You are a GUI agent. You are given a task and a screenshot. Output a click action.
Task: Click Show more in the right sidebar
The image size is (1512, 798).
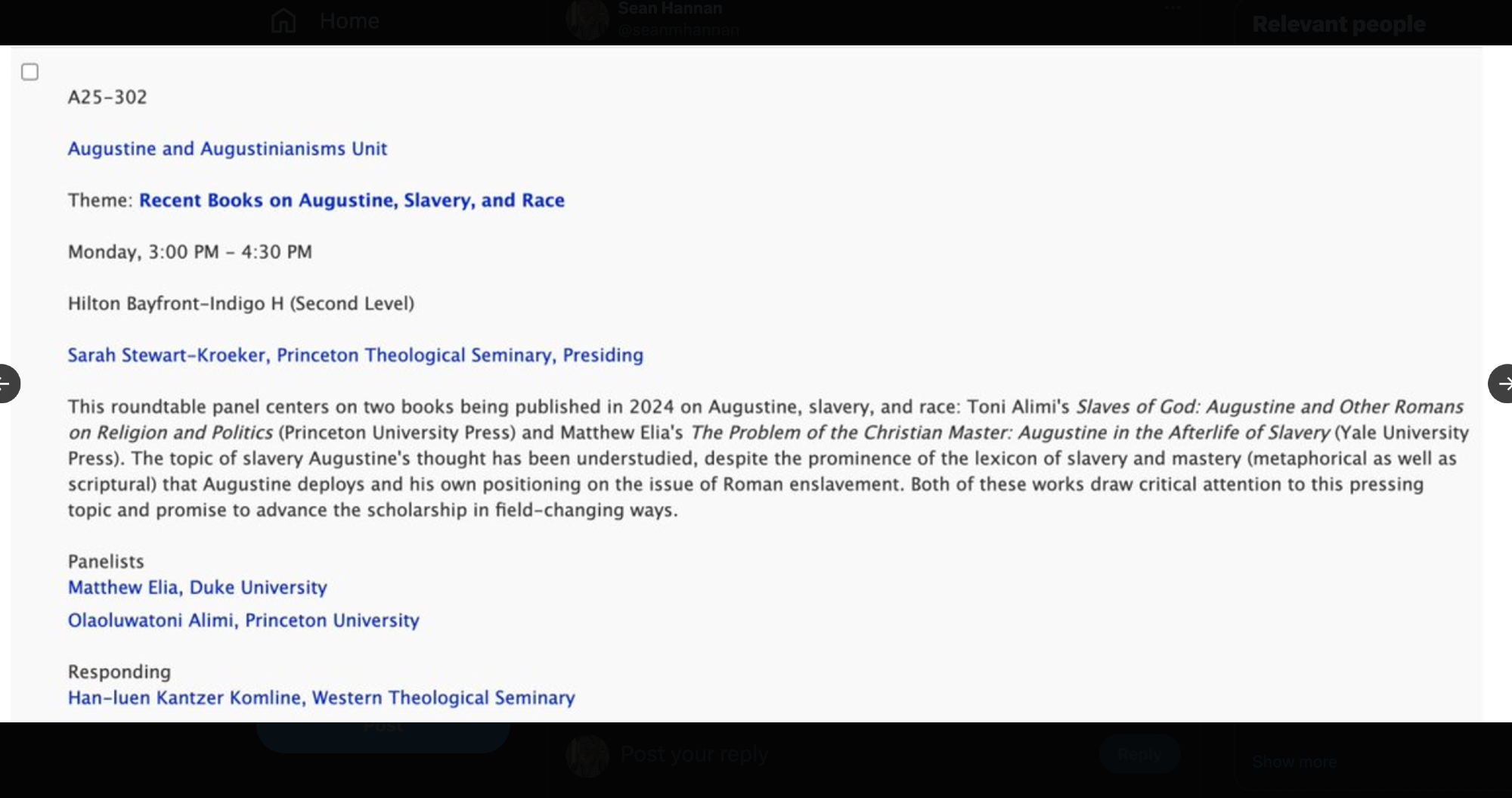point(1294,762)
